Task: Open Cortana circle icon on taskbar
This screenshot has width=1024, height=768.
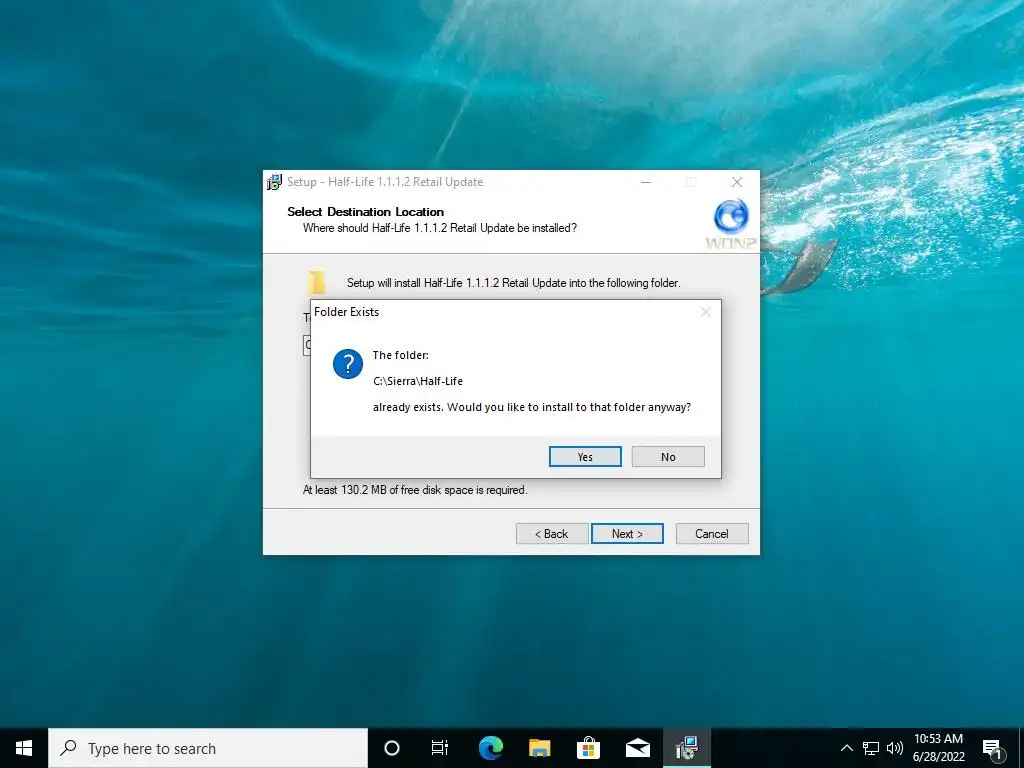Action: pyautogui.click(x=392, y=748)
